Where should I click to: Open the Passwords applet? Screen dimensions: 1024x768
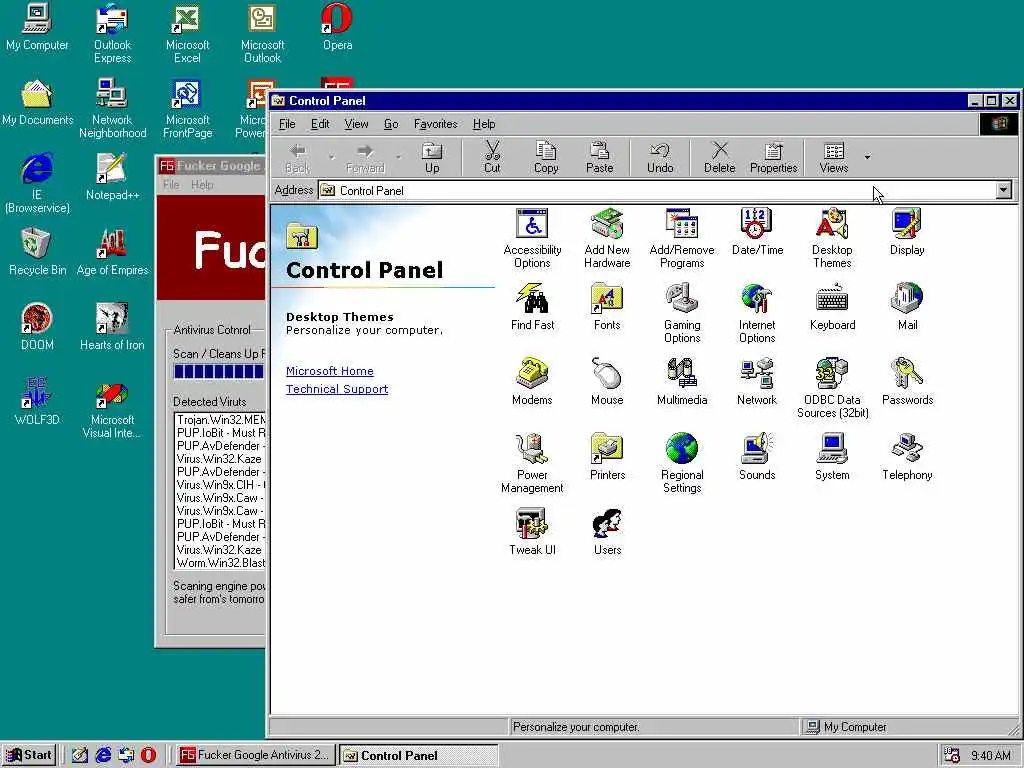(x=907, y=382)
